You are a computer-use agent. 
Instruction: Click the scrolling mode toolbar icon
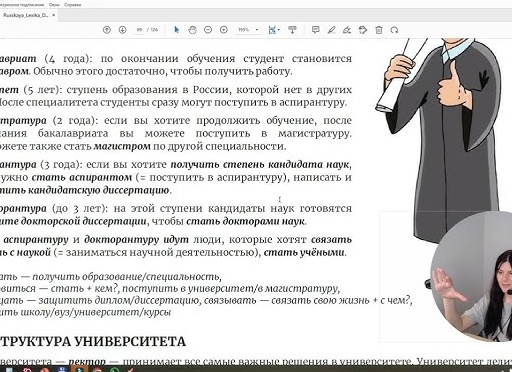(x=292, y=30)
